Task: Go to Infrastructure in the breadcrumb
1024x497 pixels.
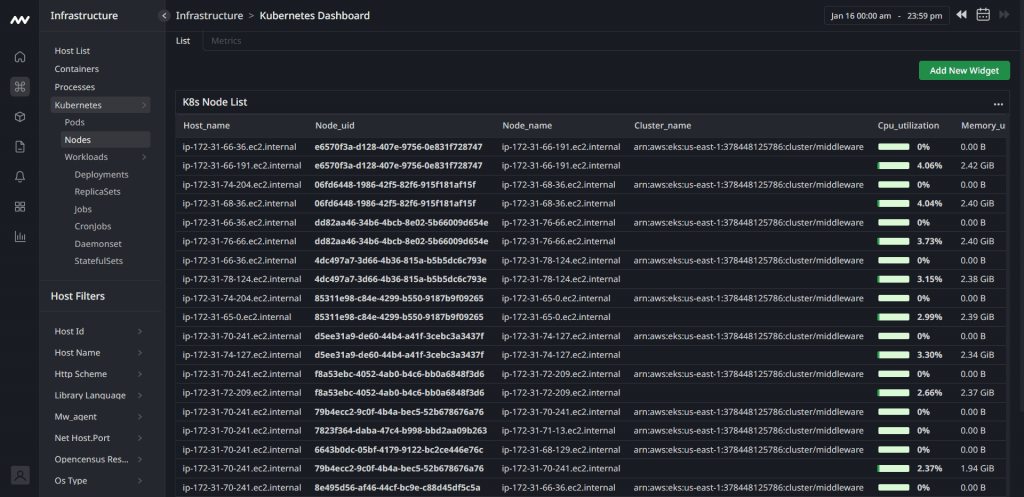Action: click(x=209, y=15)
